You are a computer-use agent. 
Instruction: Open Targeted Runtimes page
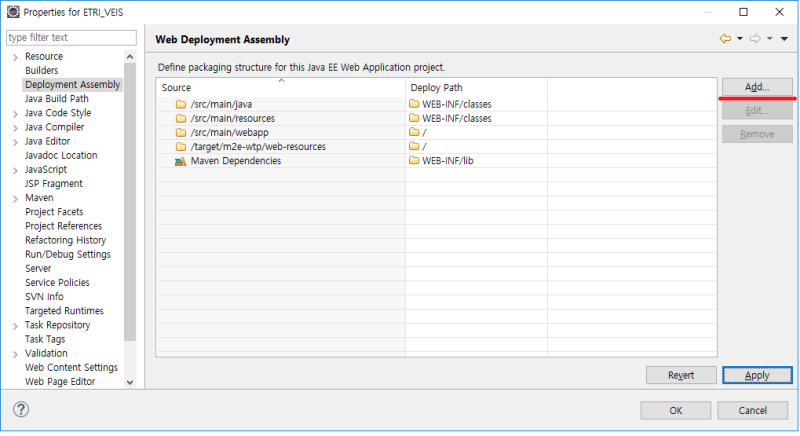[x=64, y=311]
